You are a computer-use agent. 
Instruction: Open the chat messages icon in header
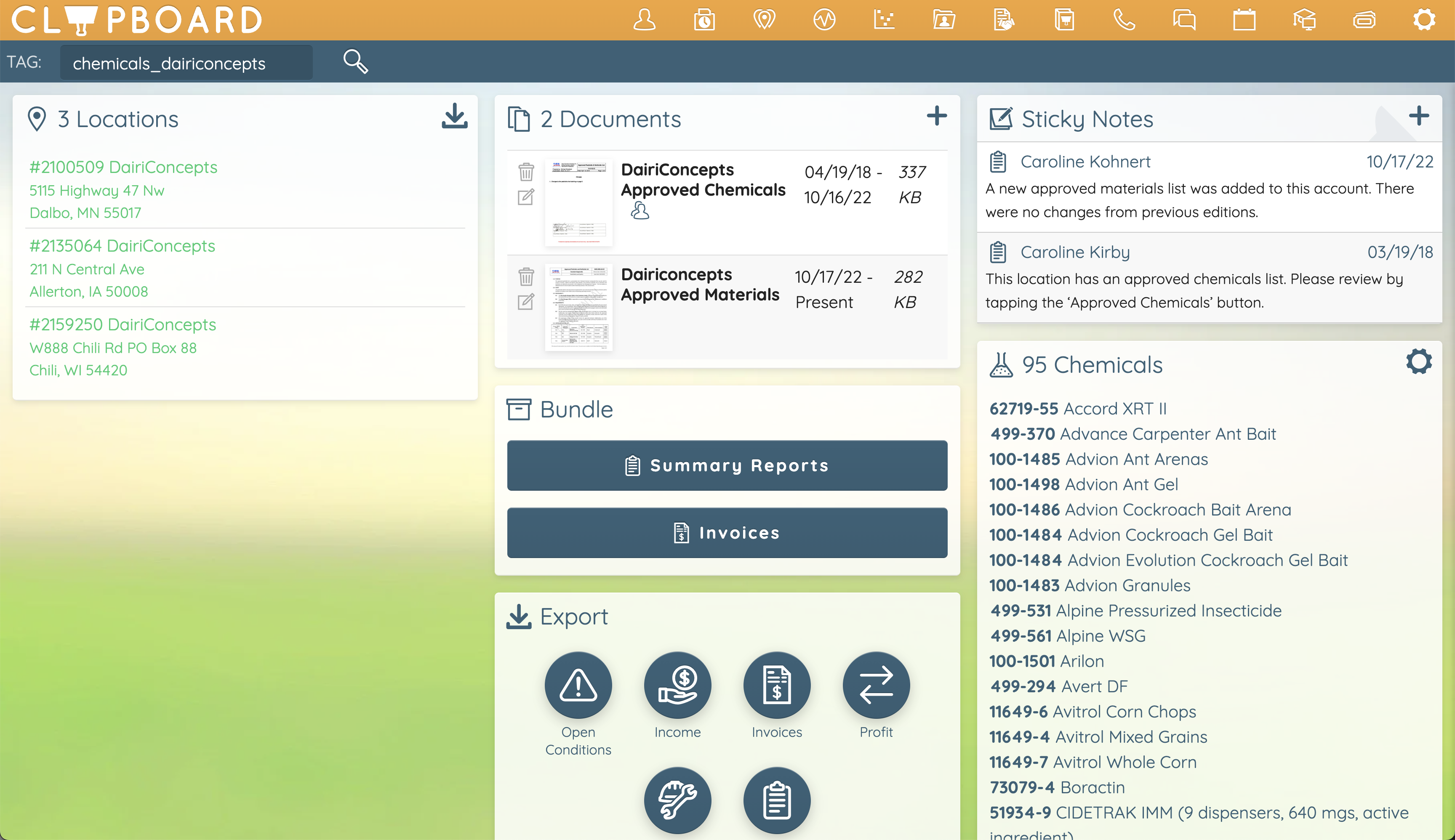tap(1184, 20)
